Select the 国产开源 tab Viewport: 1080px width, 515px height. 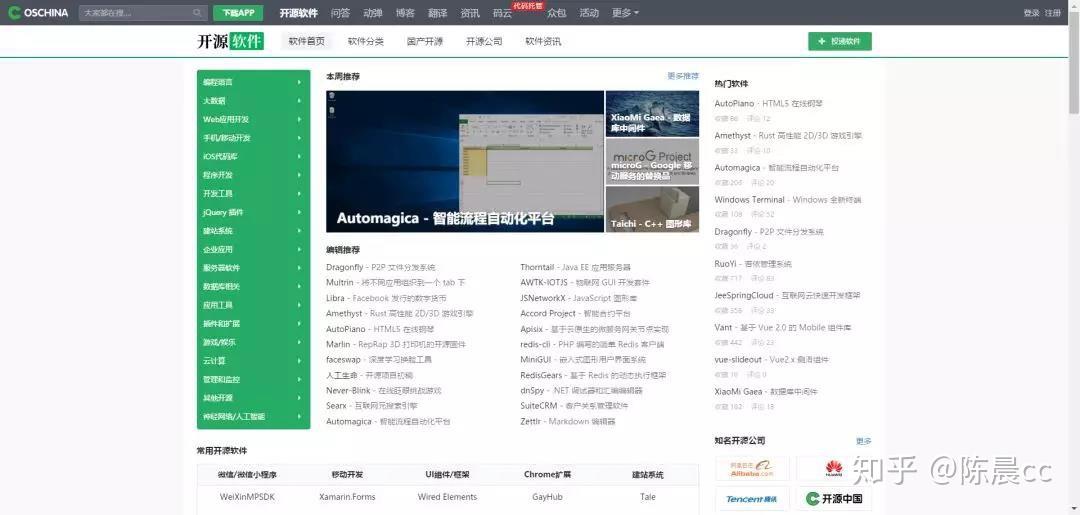click(x=425, y=41)
